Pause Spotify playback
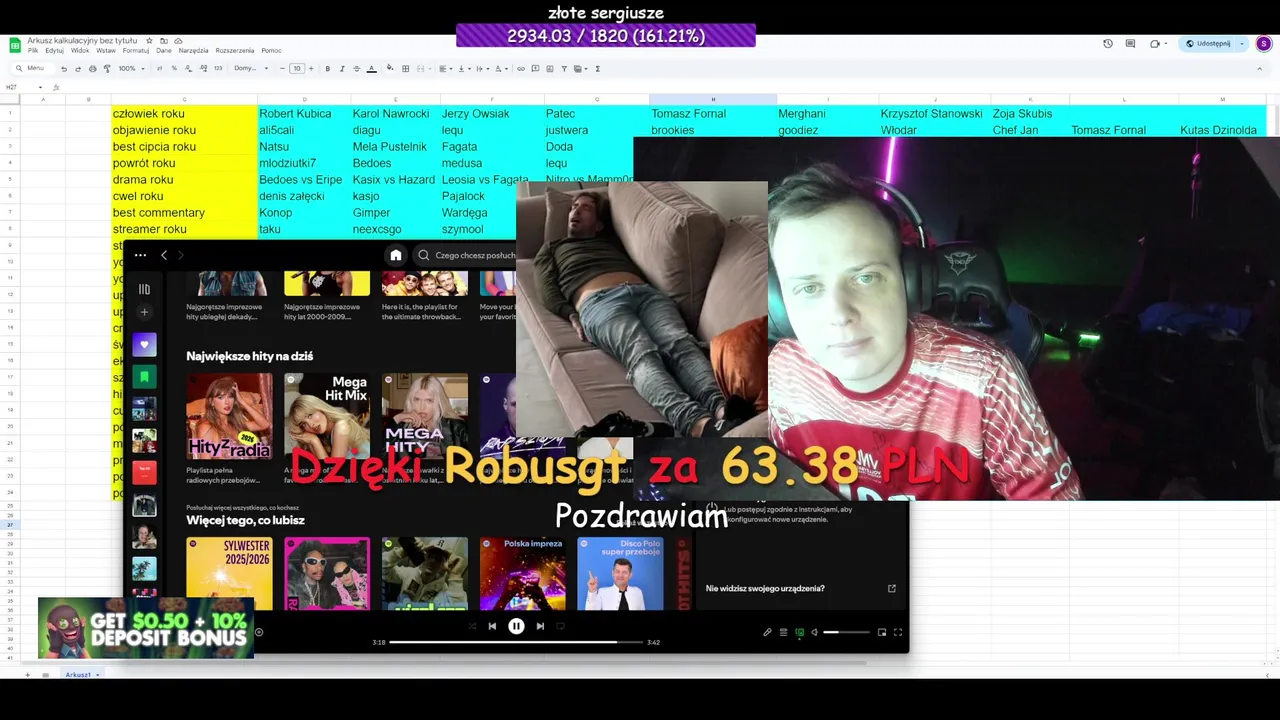This screenshot has width=1280, height=720. pos(516,626)
